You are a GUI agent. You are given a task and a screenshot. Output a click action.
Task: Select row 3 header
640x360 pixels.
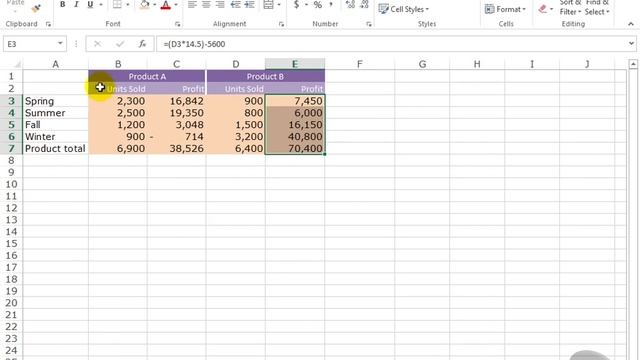(x=11, y=101)
